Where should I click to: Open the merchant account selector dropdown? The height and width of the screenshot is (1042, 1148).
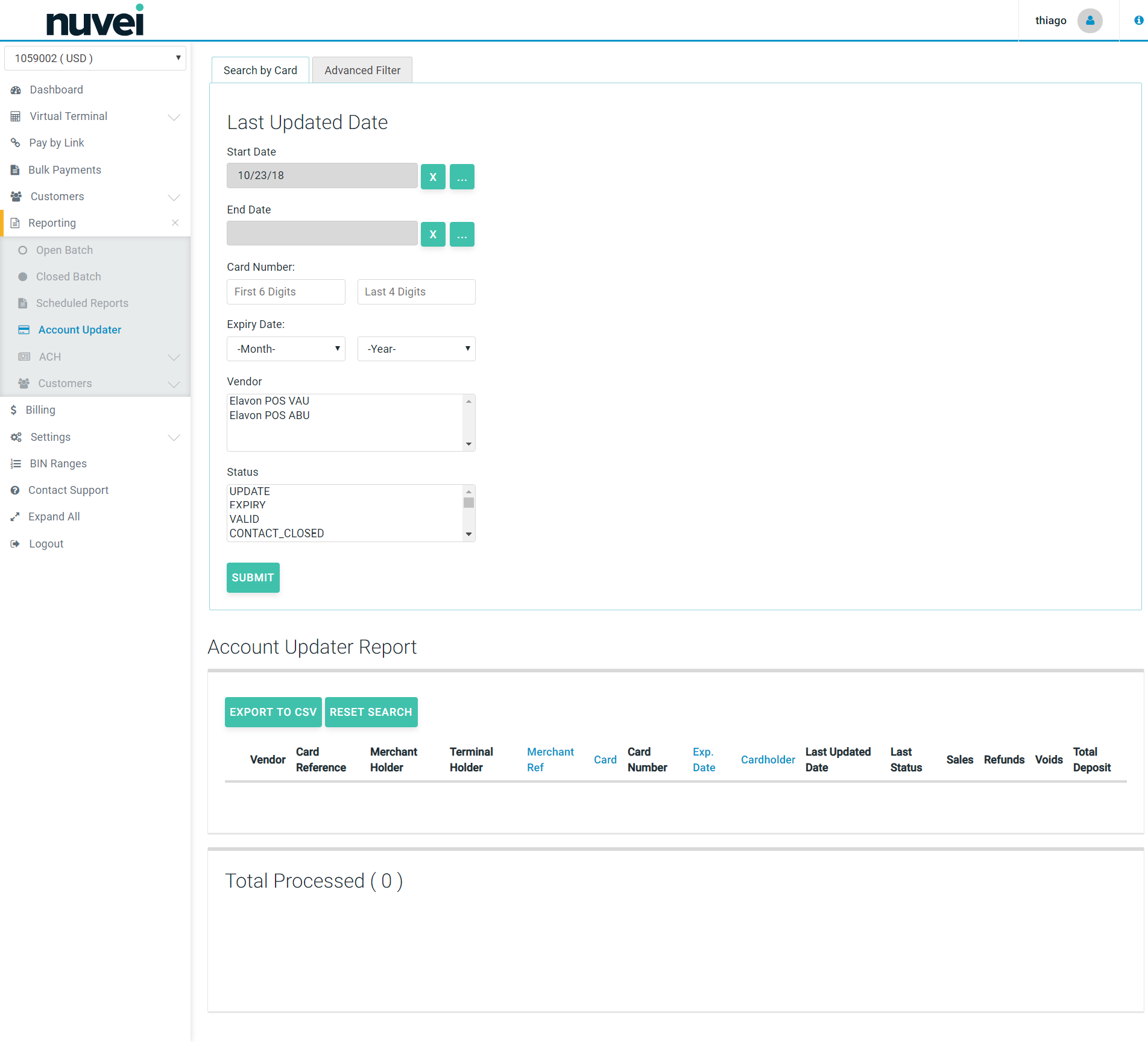coord(95,58)
